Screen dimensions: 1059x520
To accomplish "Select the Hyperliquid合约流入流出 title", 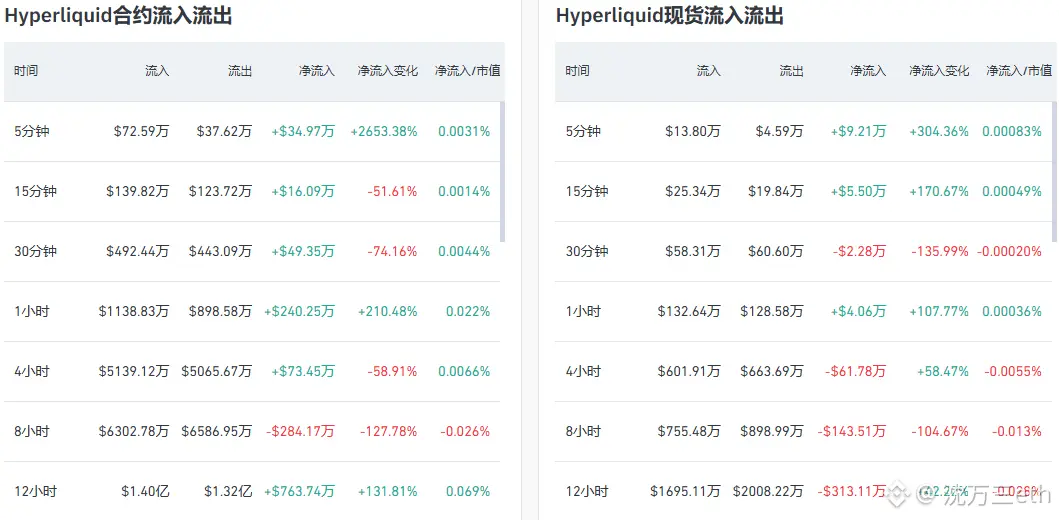I will [x=118, y=16].
